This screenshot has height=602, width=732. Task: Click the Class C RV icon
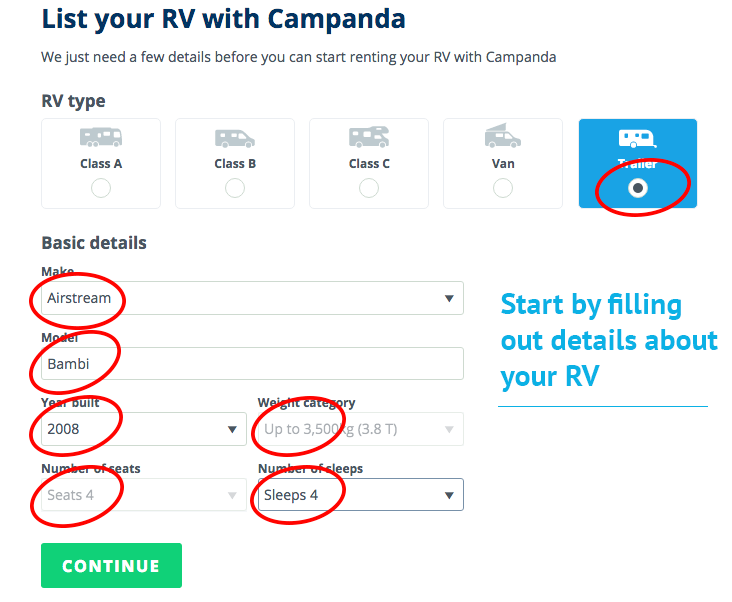pos(369,137)
